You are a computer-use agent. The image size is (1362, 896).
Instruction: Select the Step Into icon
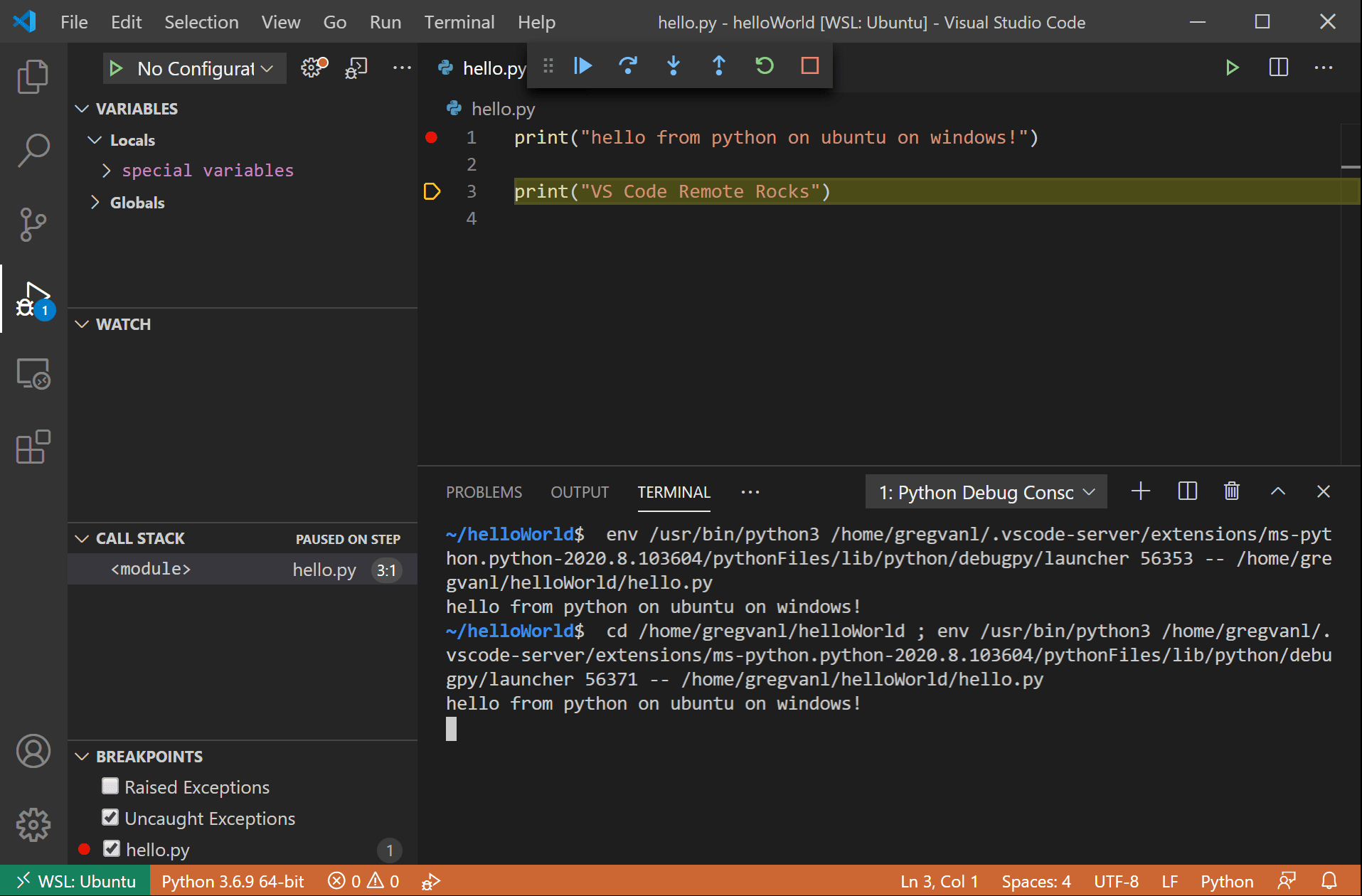(x=674, y=65)
